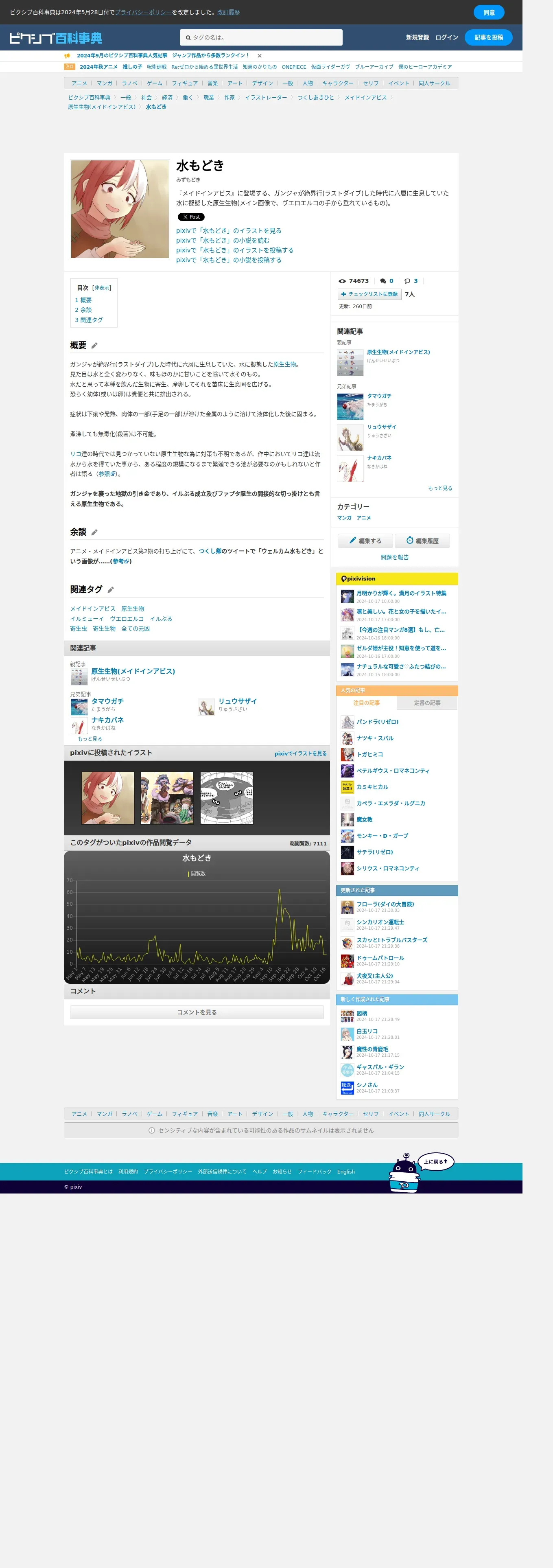Open 白玉リコ new article
Screen dimensions: 553x1568
pyautogui.click(x=367, y=1032)
